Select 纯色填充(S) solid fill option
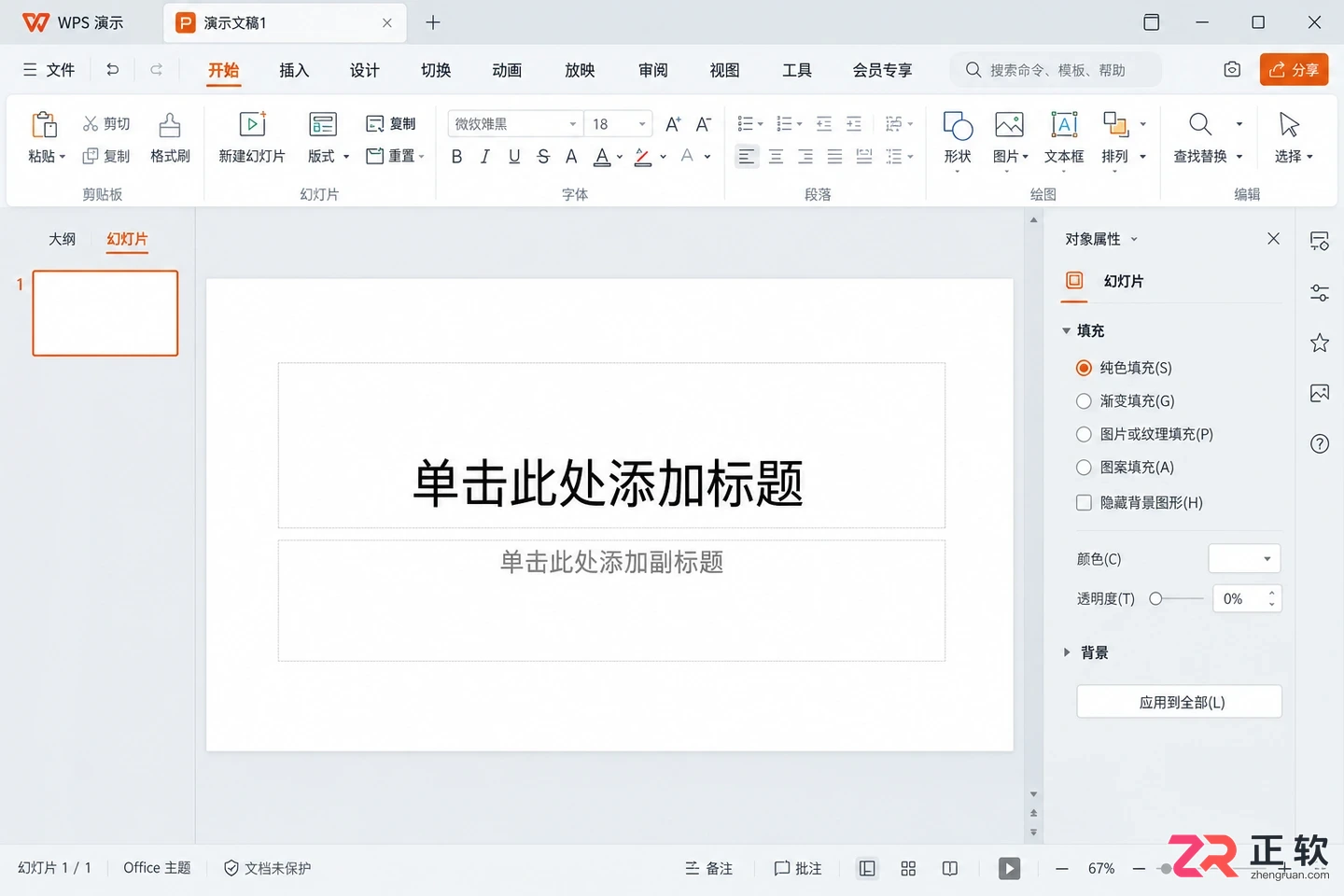 (x=1124, y=368)
